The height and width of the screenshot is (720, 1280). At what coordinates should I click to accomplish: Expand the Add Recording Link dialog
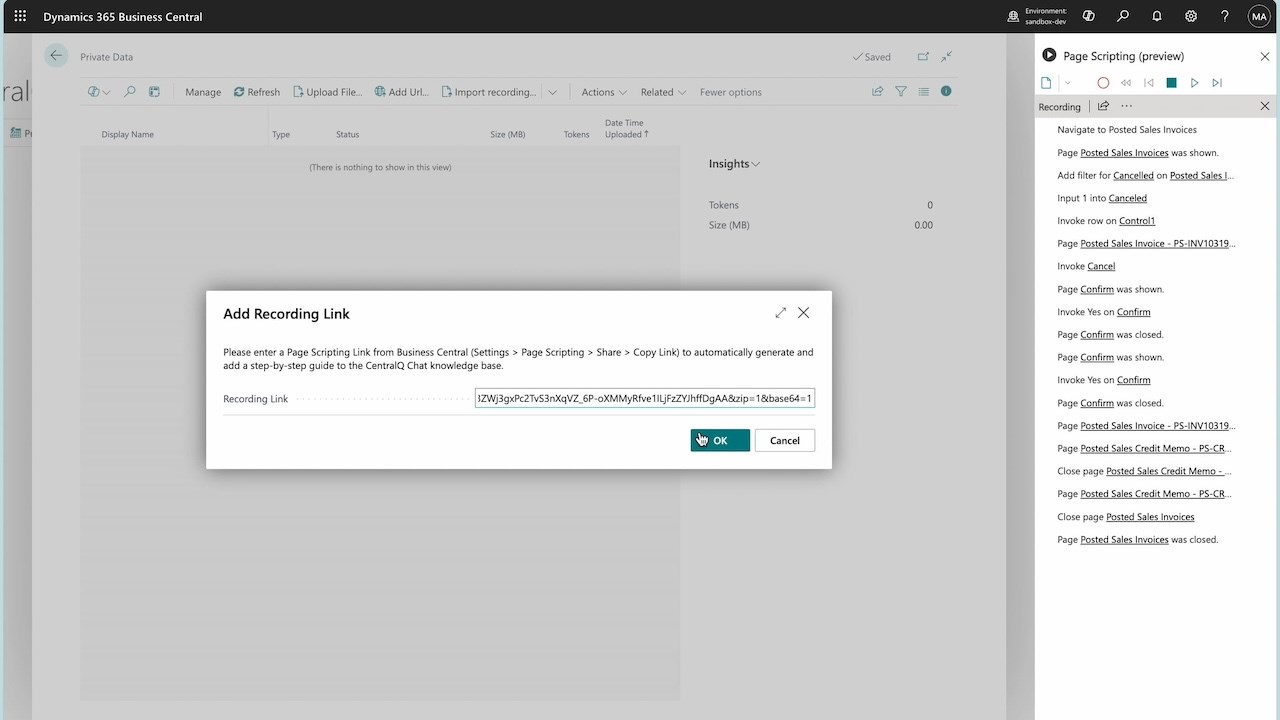point(780,313)
